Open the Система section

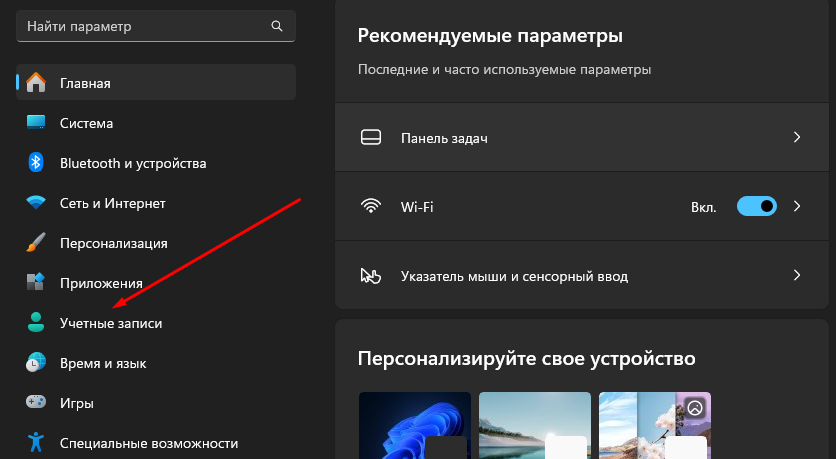tap(156, 123)
